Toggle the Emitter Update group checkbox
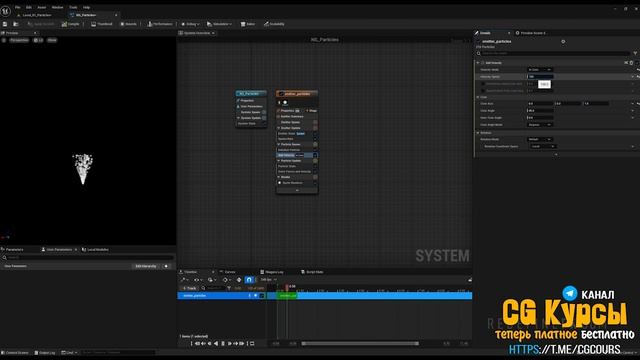 (x=315, y=128)
